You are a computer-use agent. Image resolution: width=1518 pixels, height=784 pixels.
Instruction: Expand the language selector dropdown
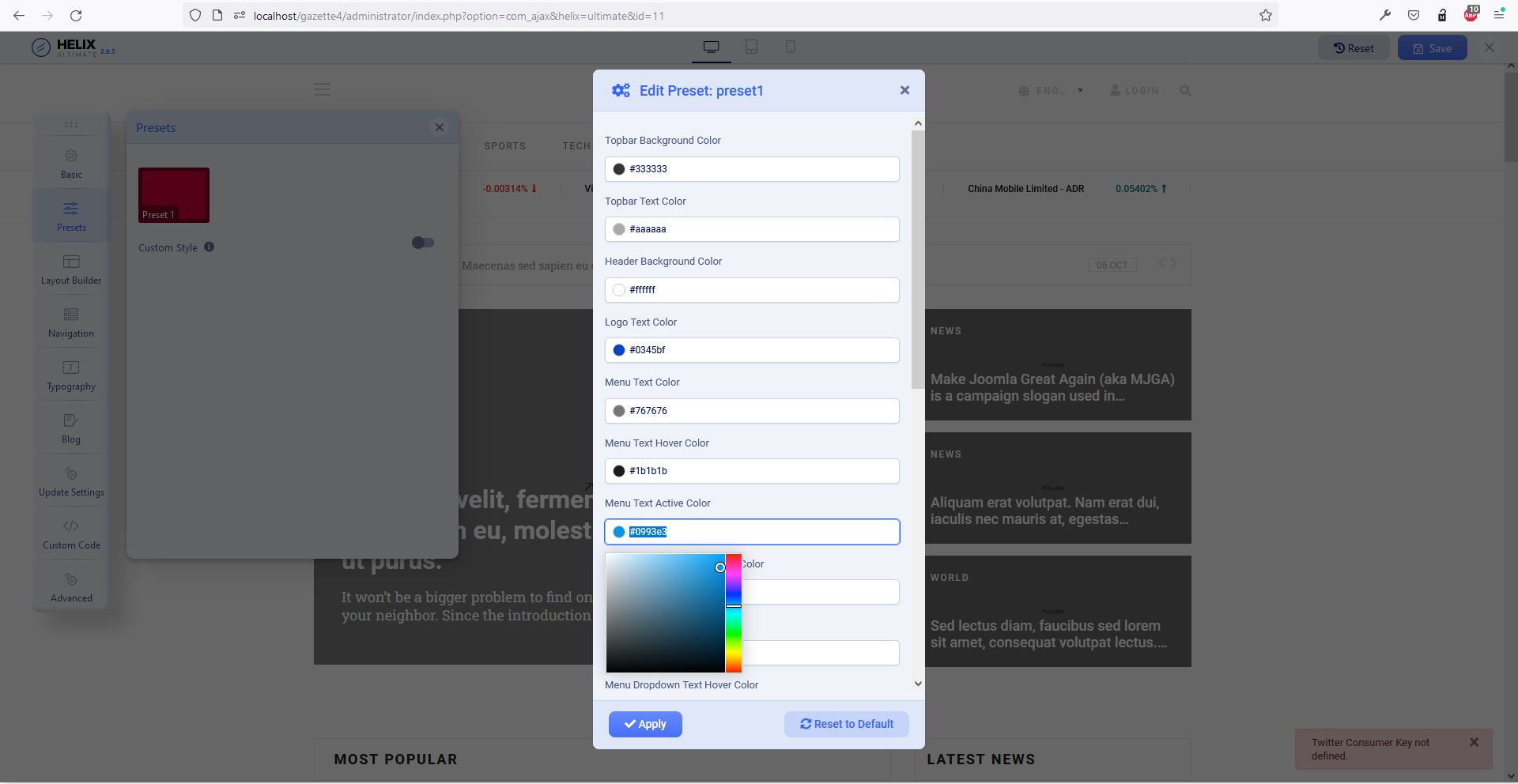coord(1052,91)
